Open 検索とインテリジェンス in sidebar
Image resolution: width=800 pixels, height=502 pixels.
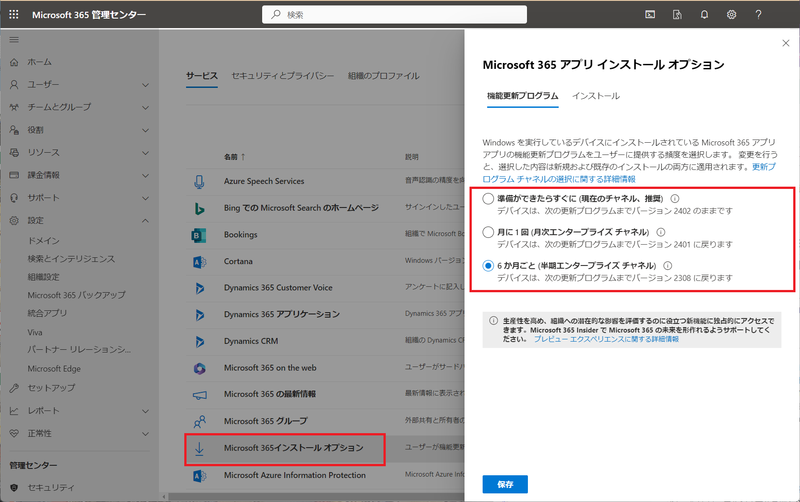tap(71, 259)
